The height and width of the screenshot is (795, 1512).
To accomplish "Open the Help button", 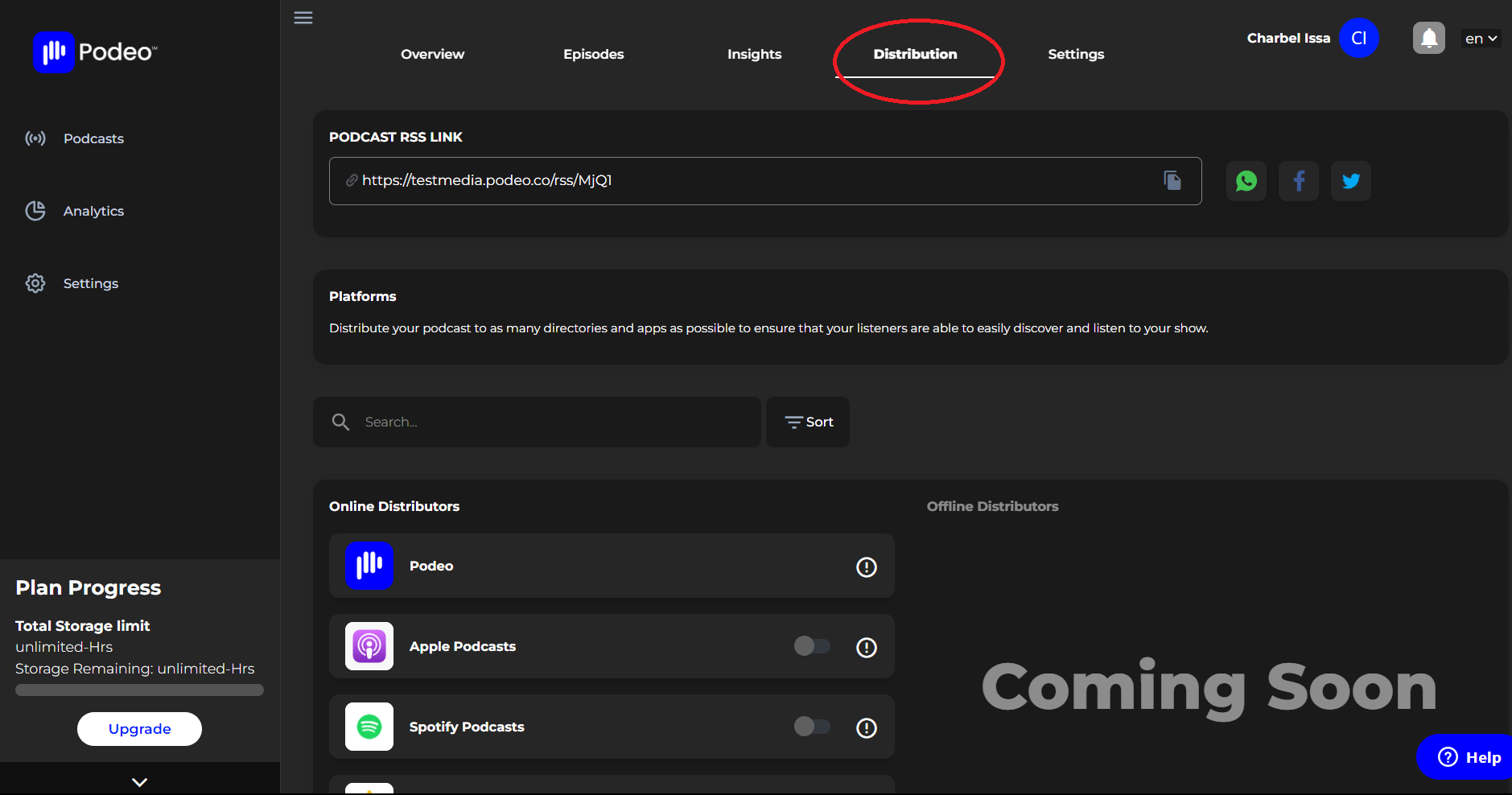I will point(1465,757).
